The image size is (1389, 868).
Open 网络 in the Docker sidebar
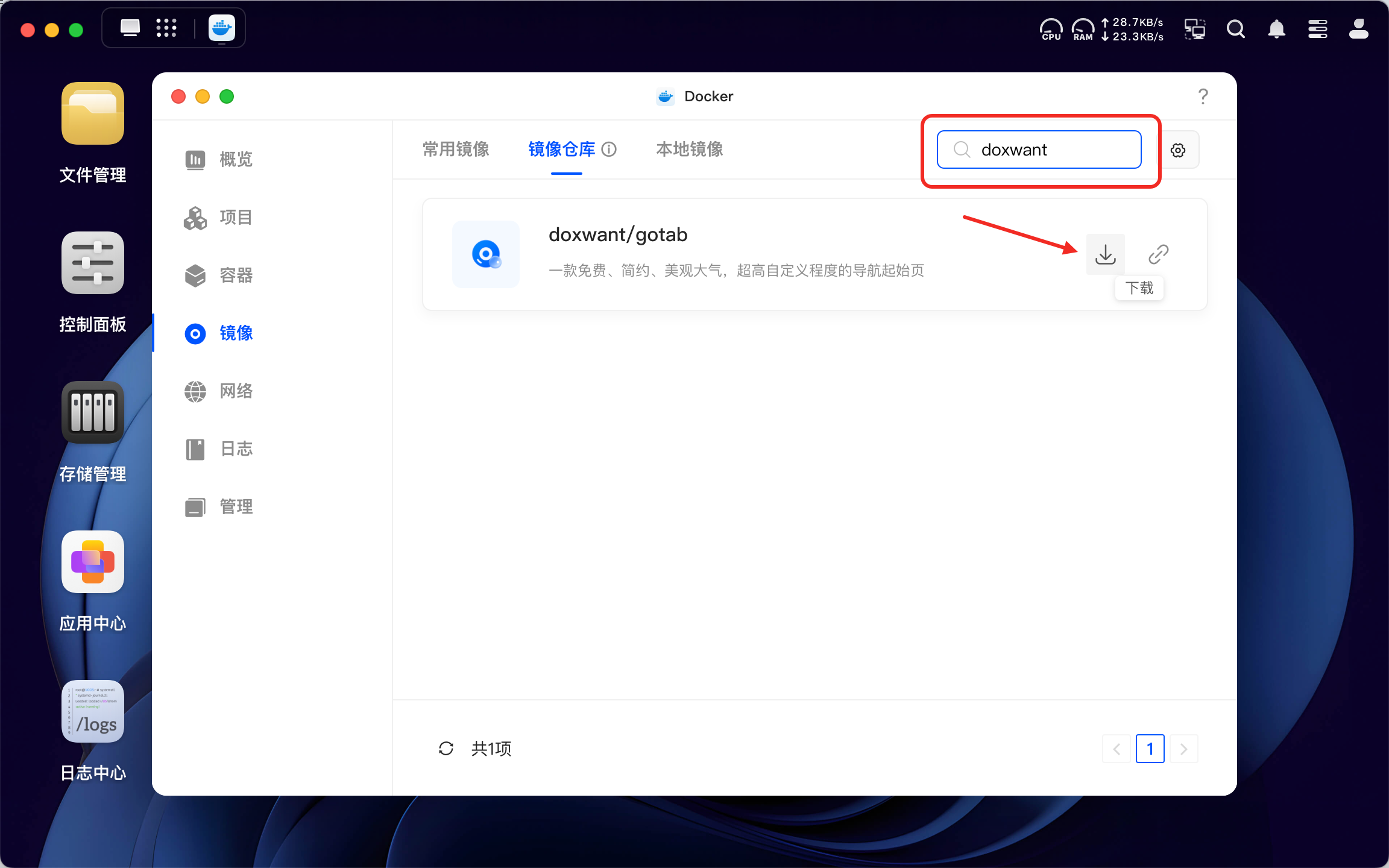218,391
